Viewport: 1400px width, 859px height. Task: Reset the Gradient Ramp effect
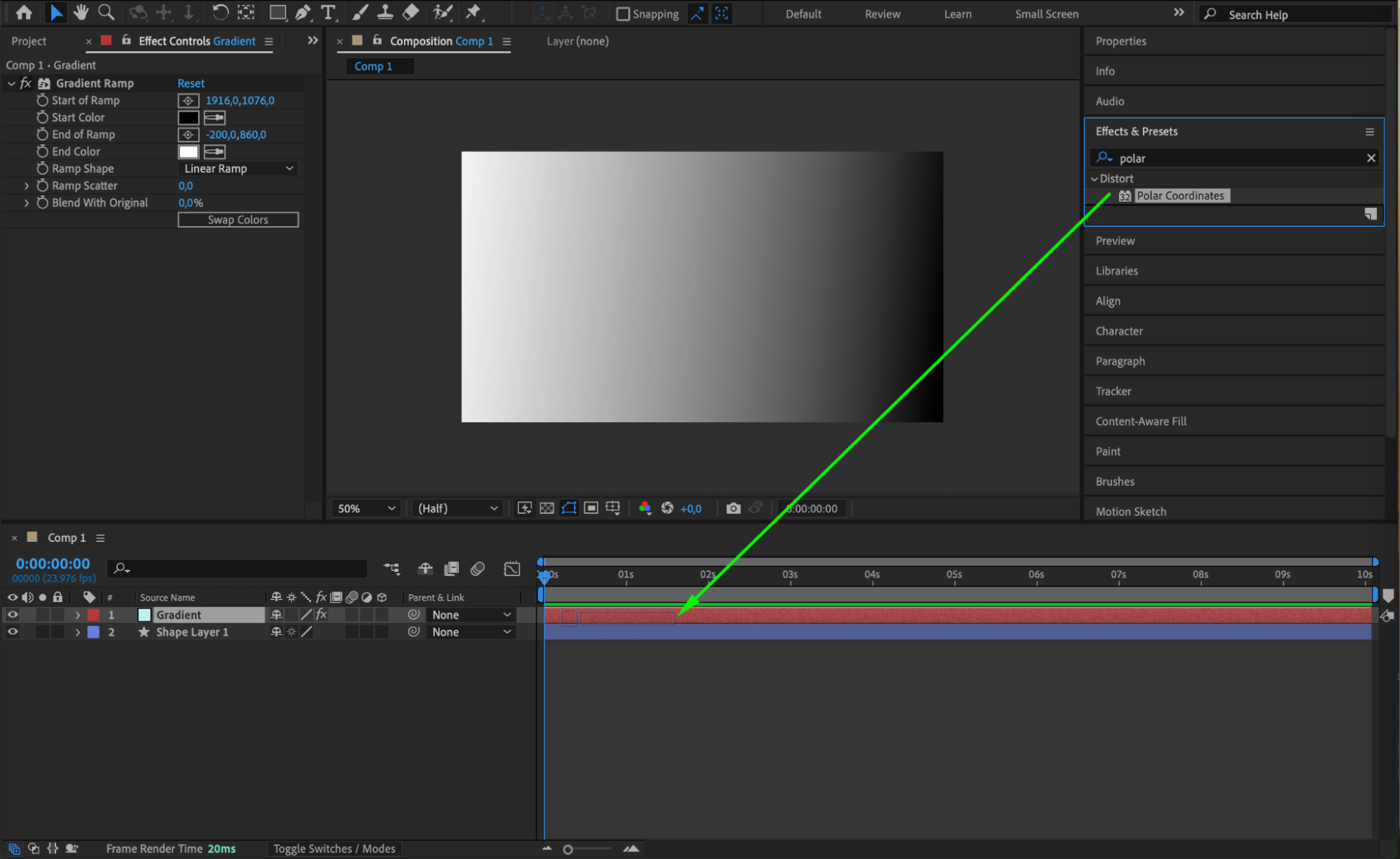pyautogui.click(x=190, y=83)
